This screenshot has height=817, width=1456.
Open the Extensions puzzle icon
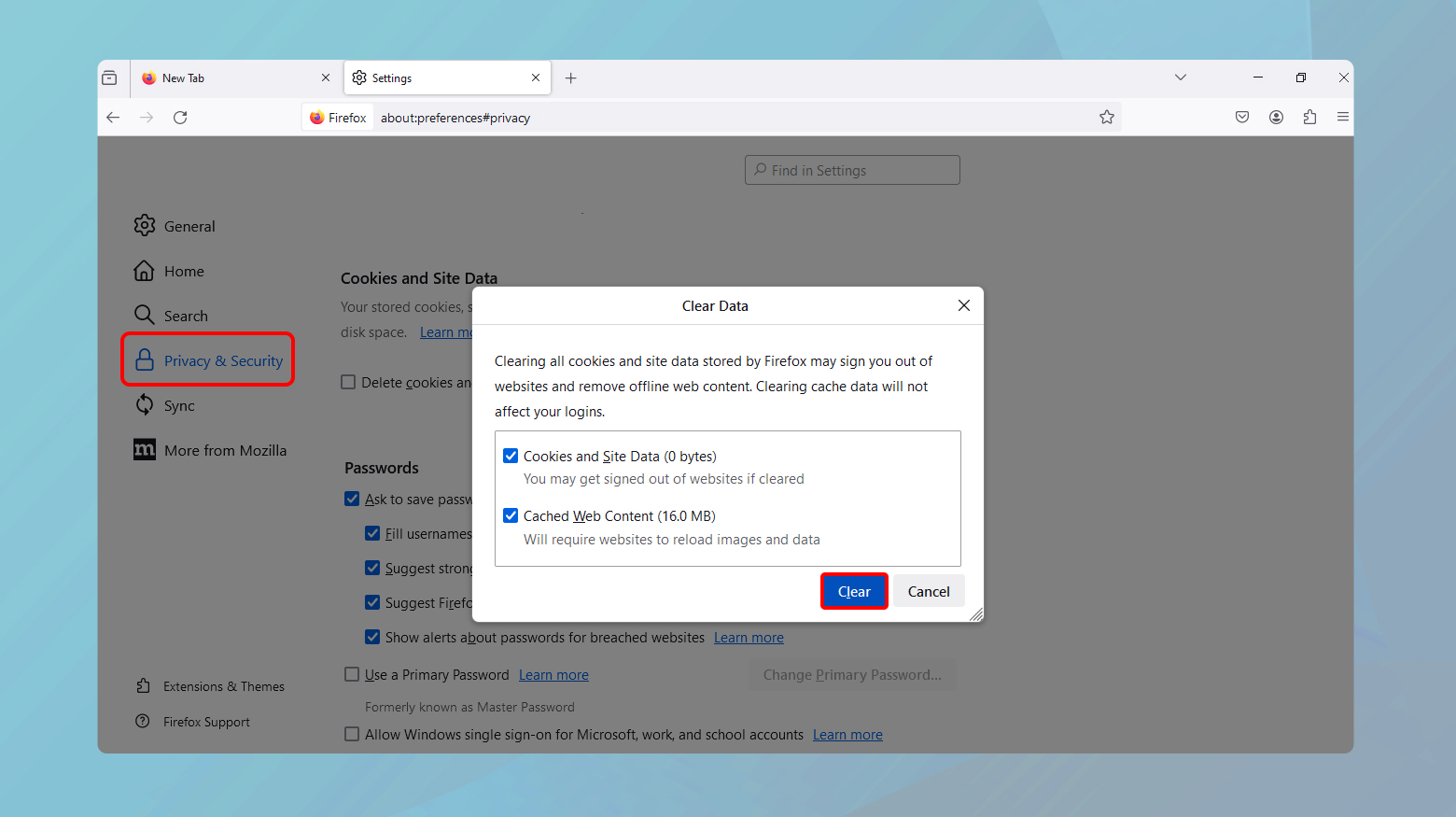(1309, 118)
